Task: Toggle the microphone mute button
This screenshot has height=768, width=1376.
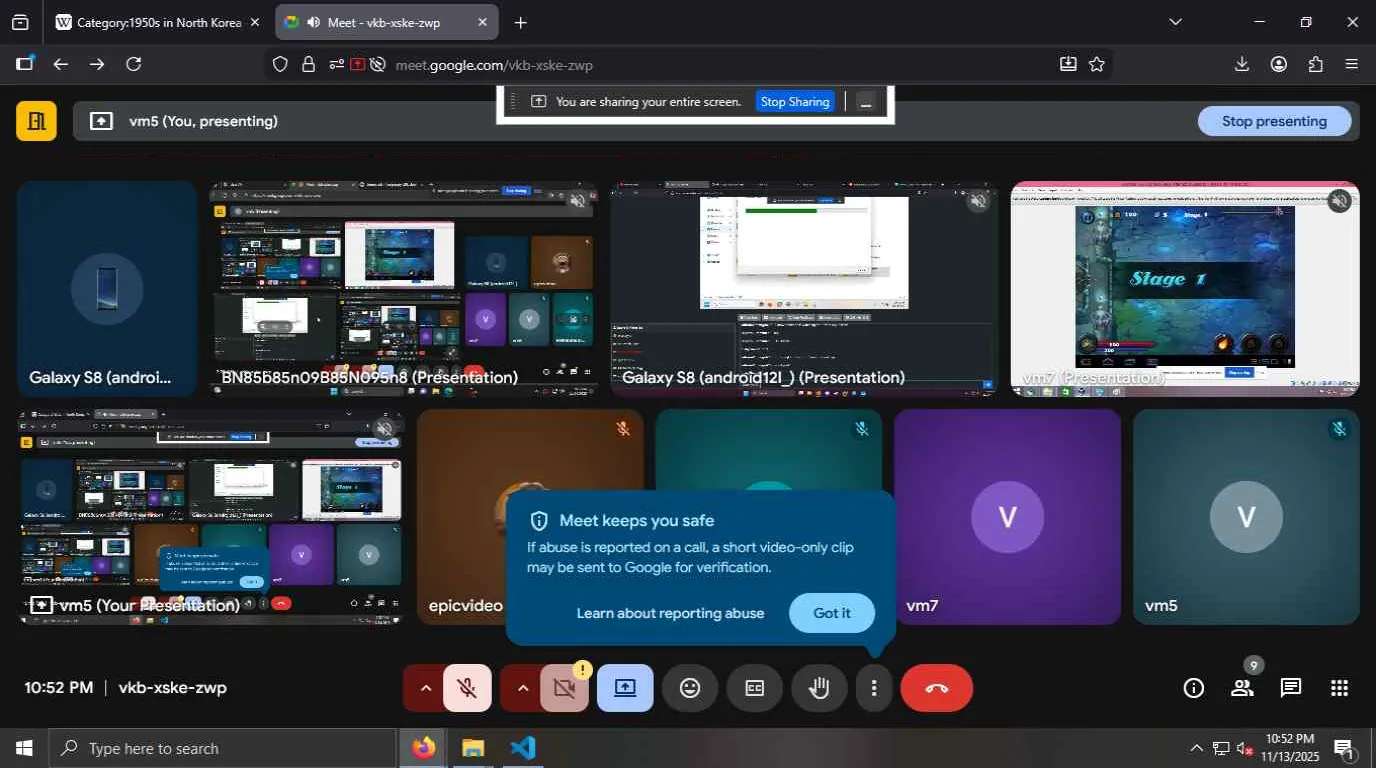Action: click(467, 688)
